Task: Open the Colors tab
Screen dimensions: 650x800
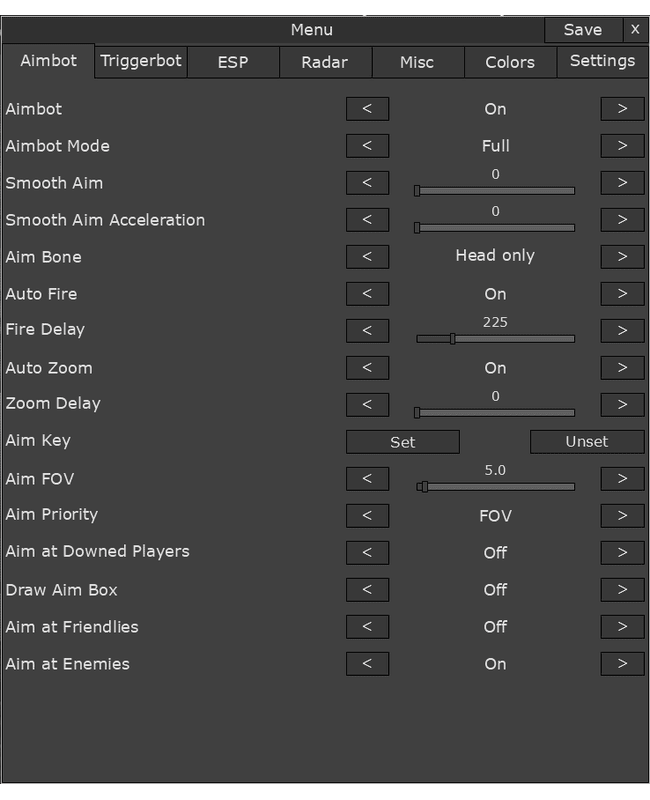Action: tap(510, 62)
